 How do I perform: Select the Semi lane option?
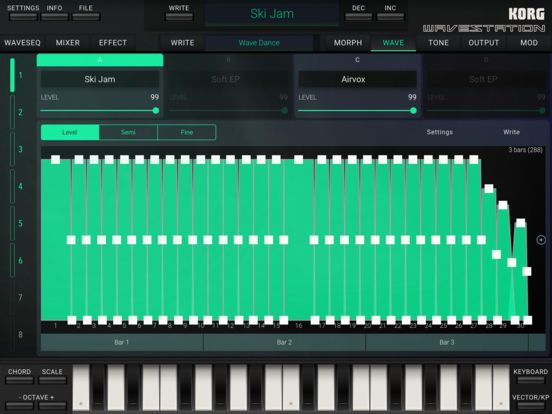[x=128, y=132]
